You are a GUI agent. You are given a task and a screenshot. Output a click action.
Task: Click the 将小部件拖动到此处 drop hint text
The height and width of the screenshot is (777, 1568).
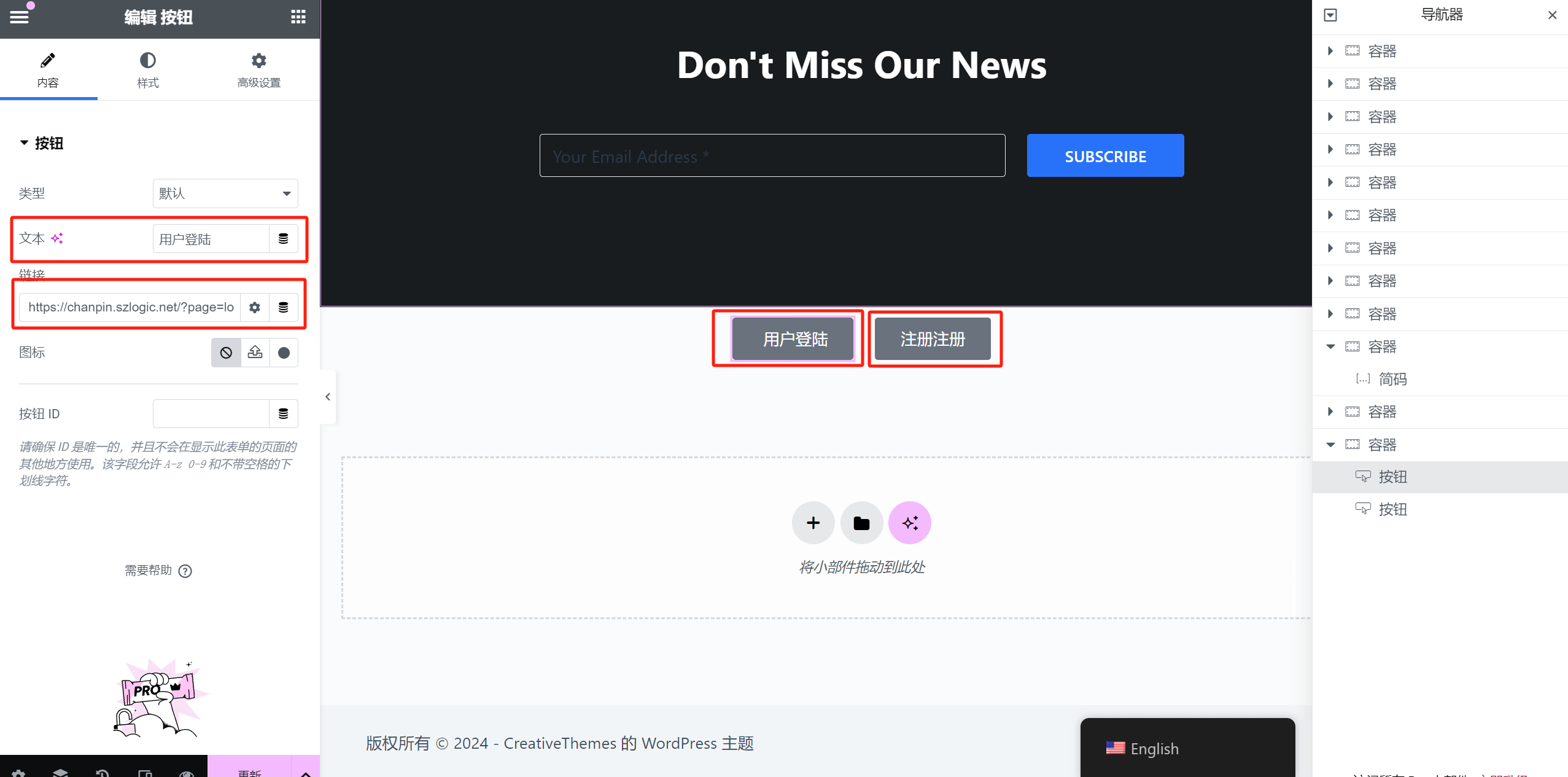coord(861,567)
